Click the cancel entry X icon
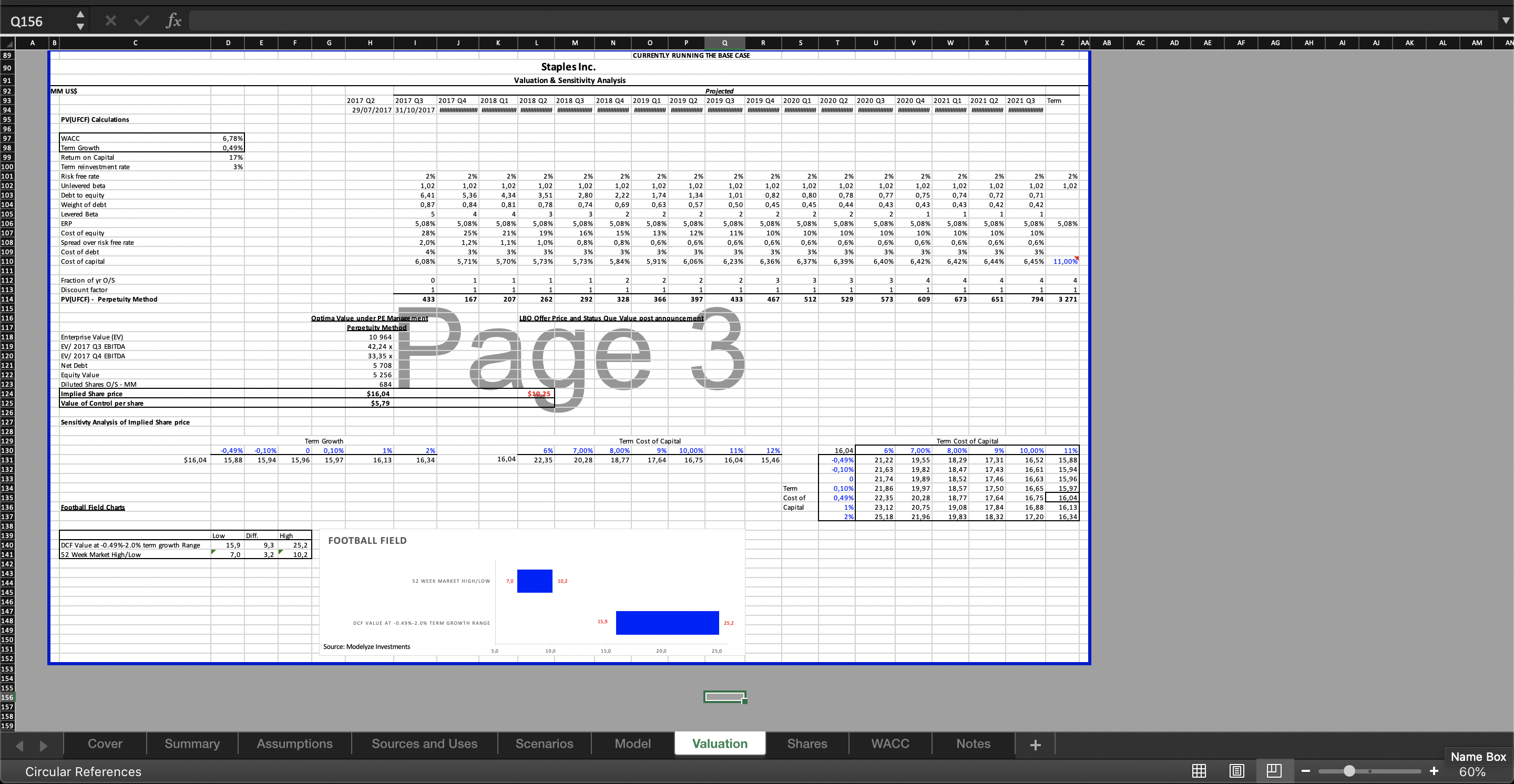The height and width of the screenshot is (784, 1514). pyautogui.click(x=110, y=21)
